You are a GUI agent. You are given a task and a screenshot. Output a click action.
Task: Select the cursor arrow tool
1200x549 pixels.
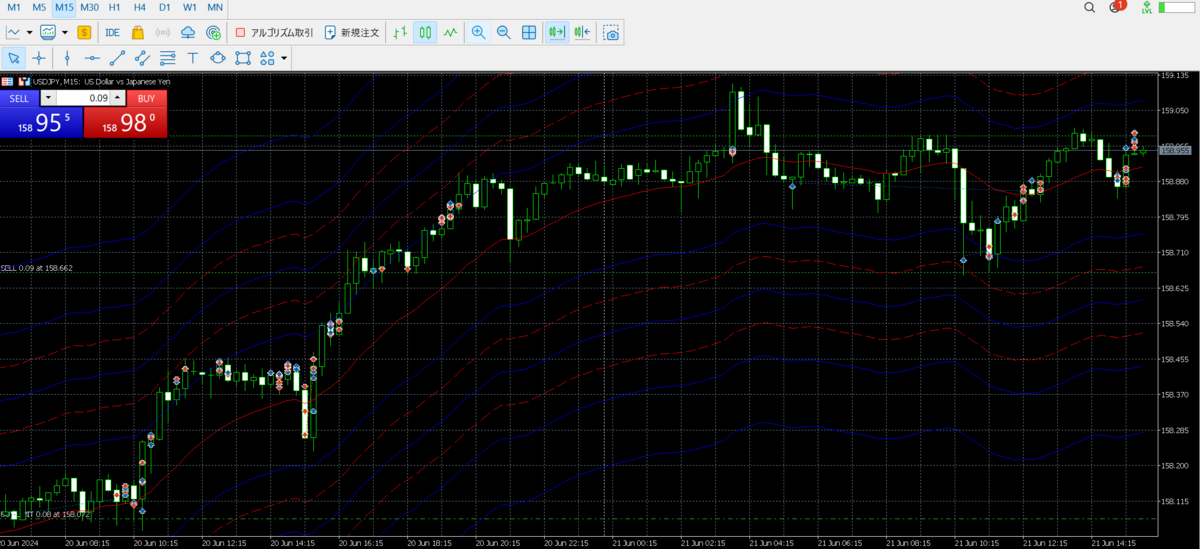(x=14, y=57)
